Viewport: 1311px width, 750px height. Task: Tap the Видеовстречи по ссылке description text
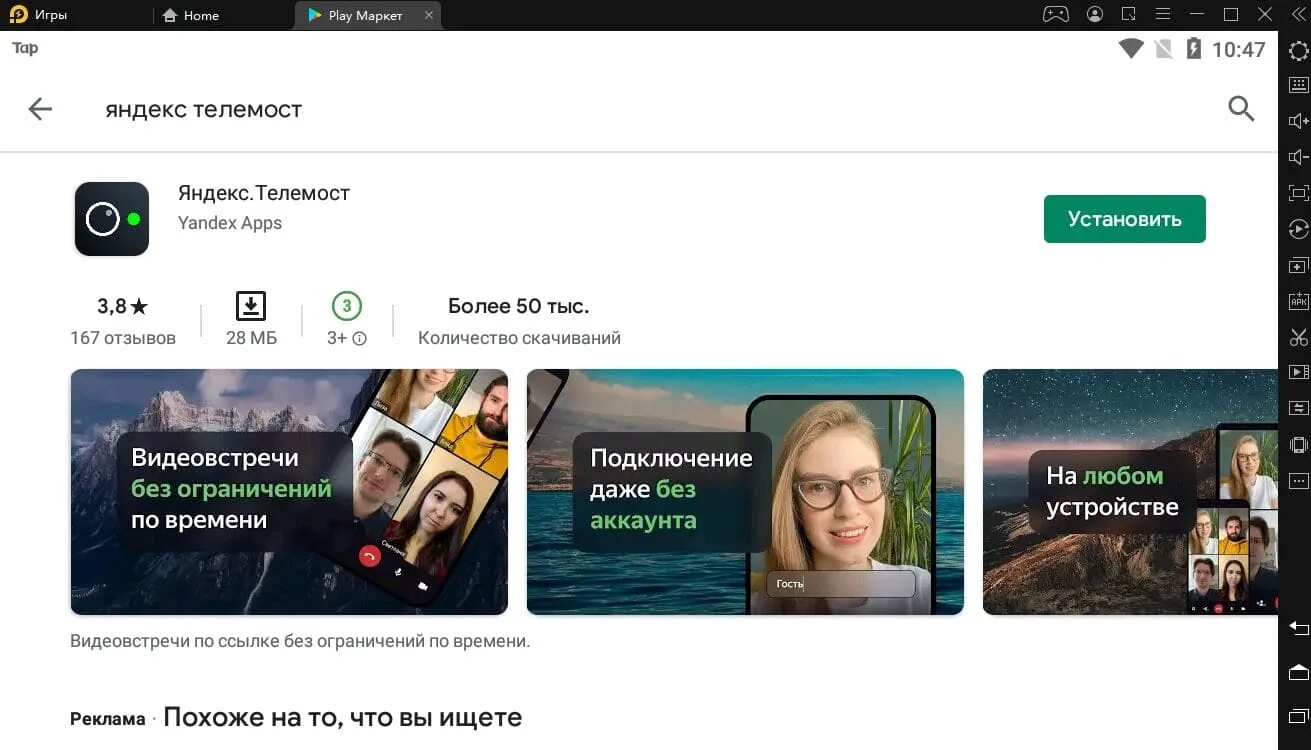(300, 641)
